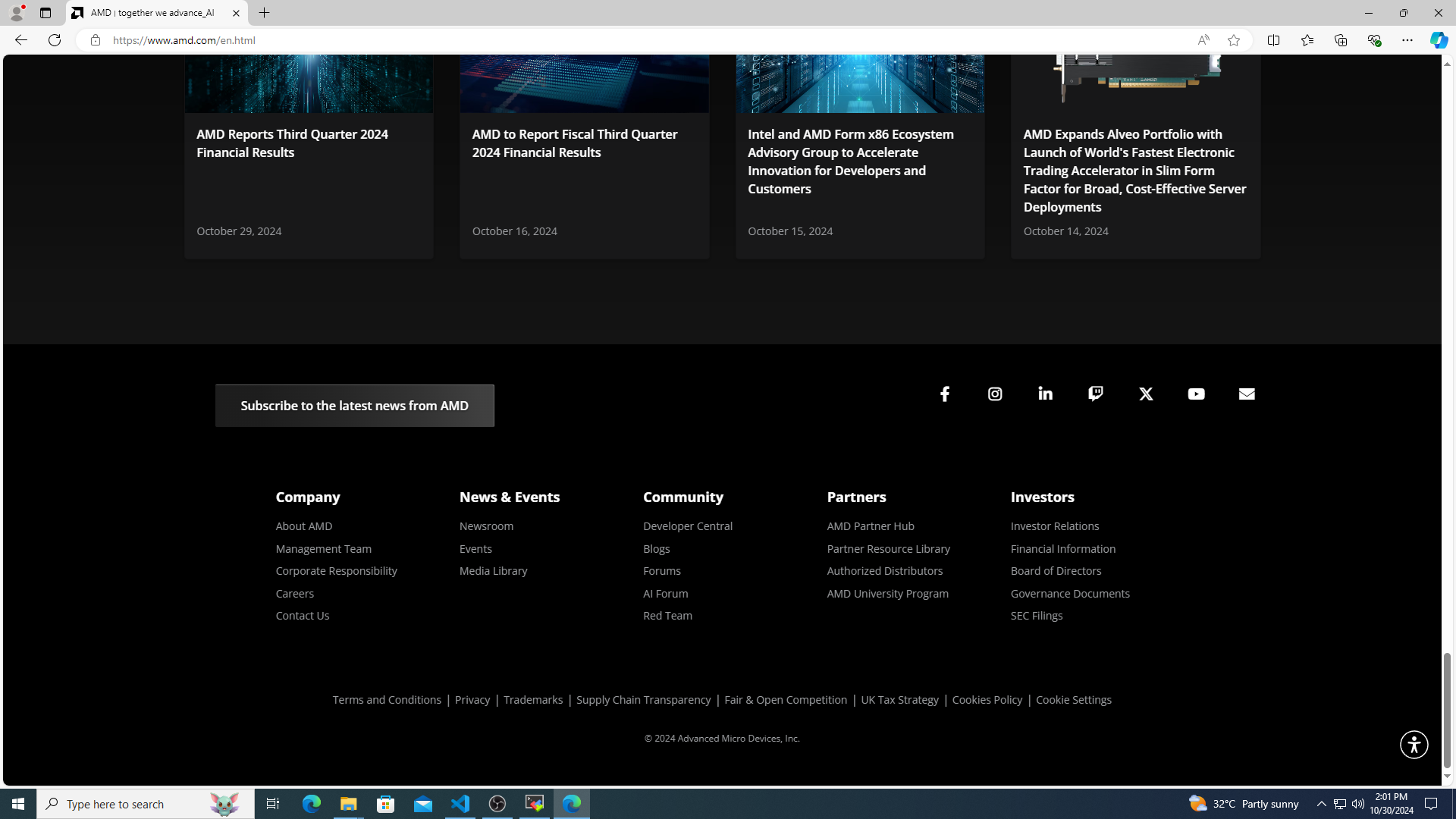Open Careers link
The height and width of the screenshot is (819, 1456).
[294, 594]
